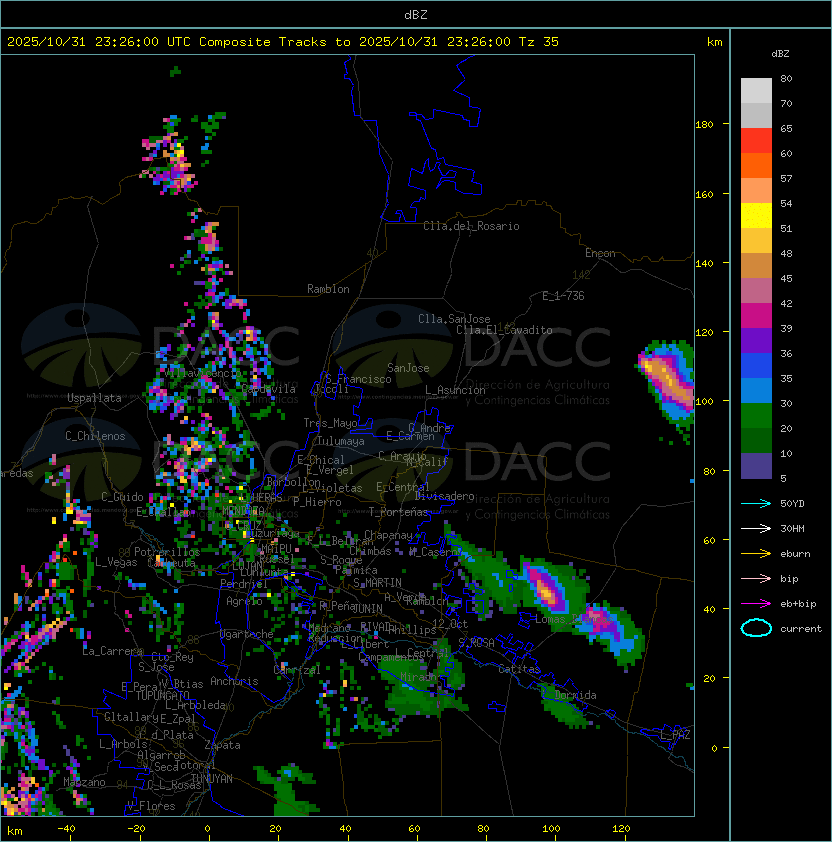Click the 'S_MARTIN' map label
This screenshot has height=842, width=832.
tap(378, 583)
